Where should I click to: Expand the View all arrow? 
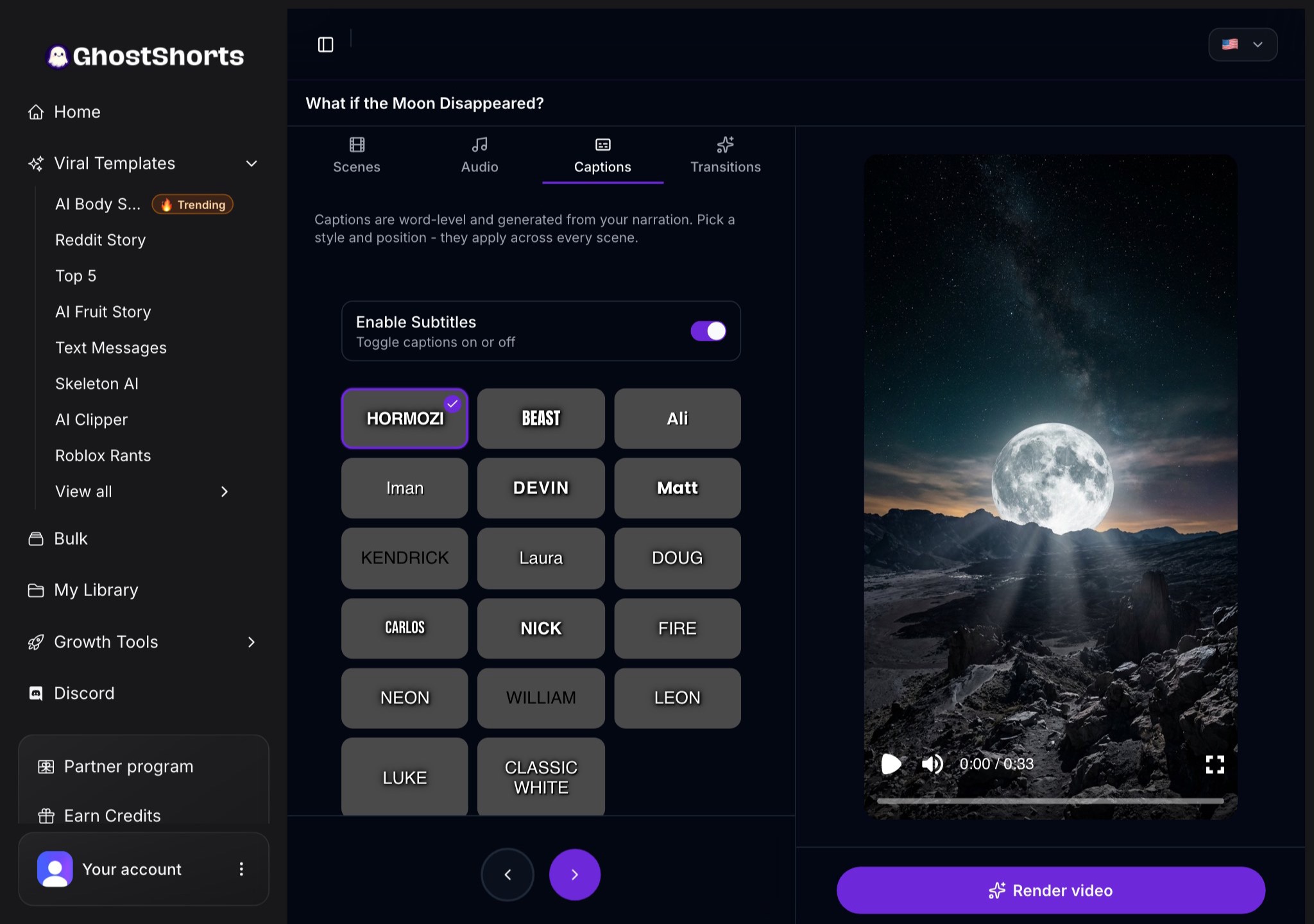pos(224,492)
